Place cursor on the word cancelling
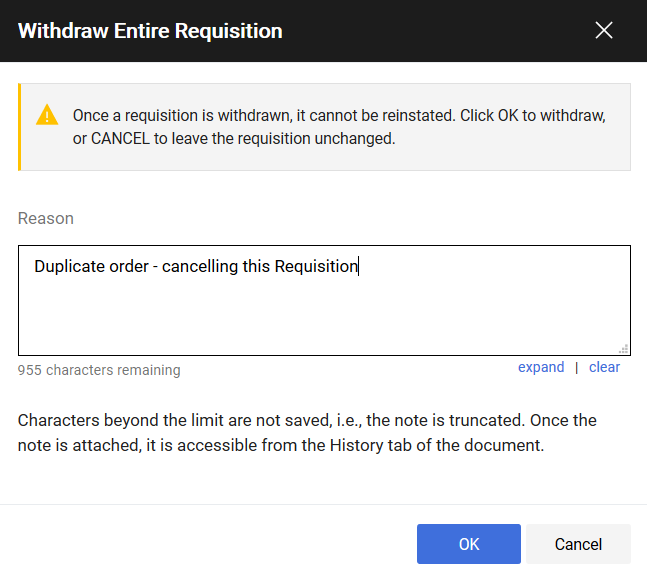 click(x=200, y=266)
